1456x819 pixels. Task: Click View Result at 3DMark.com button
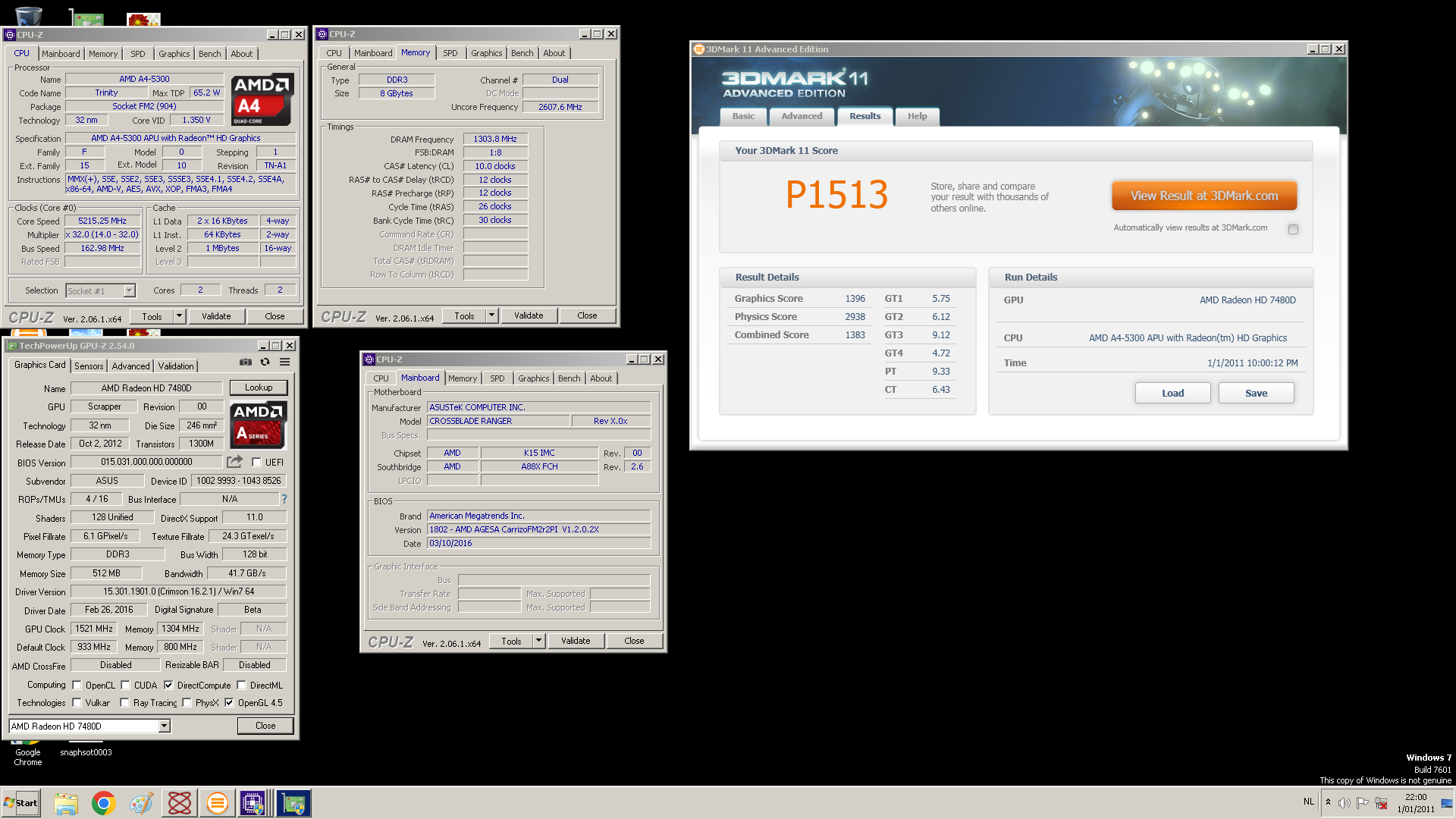tap(1203, 196)
